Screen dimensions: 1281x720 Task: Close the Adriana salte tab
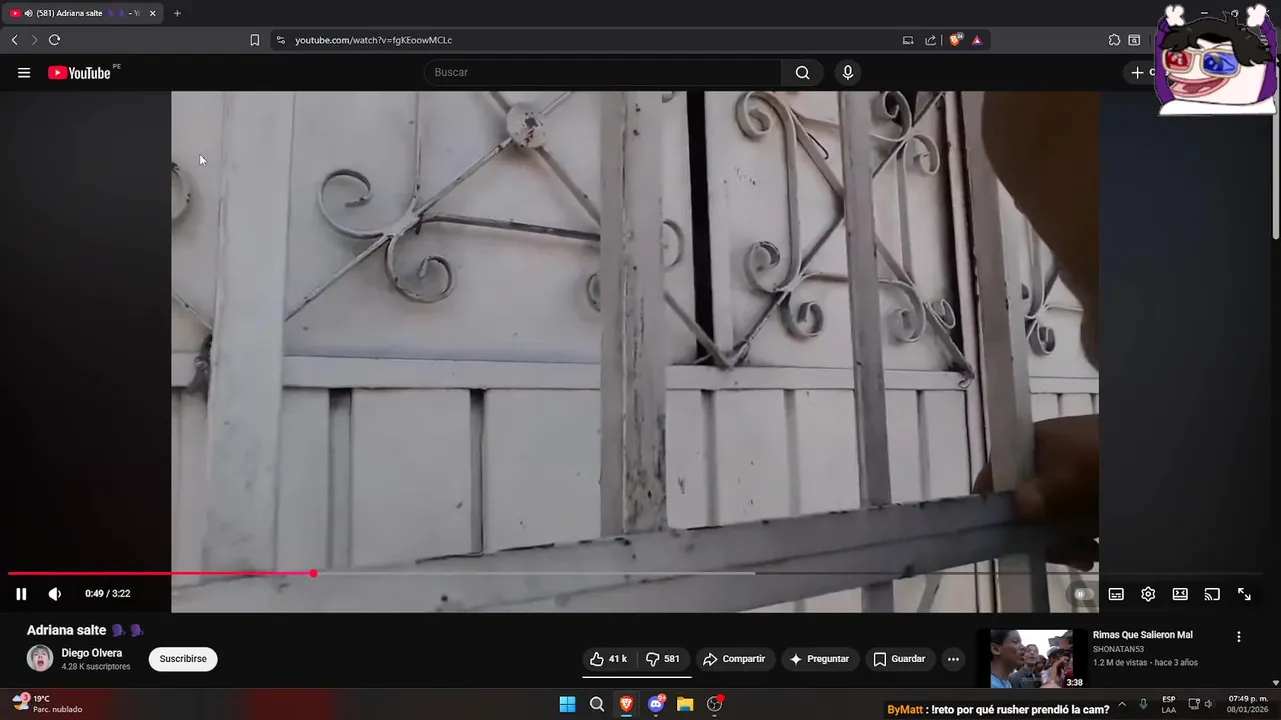(x=153, y=13)
